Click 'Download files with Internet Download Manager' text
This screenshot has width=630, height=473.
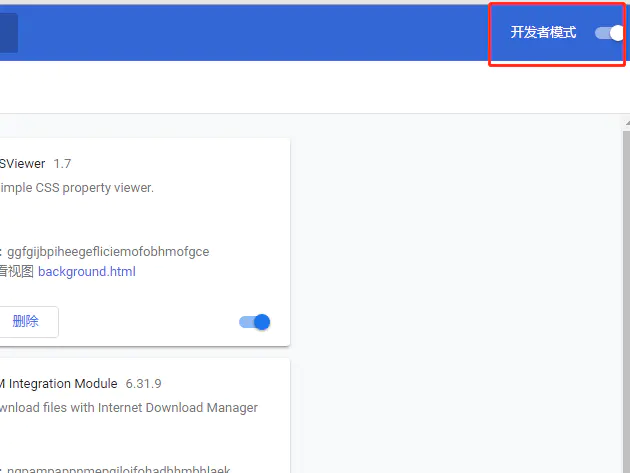click(x=129, y=407)
